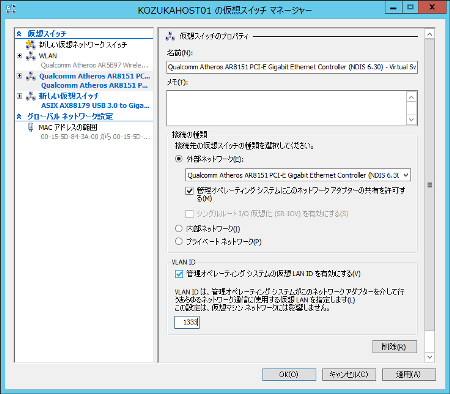
Task: Expand the 新しい仮想スイッチ tree node
Action: 20,96
